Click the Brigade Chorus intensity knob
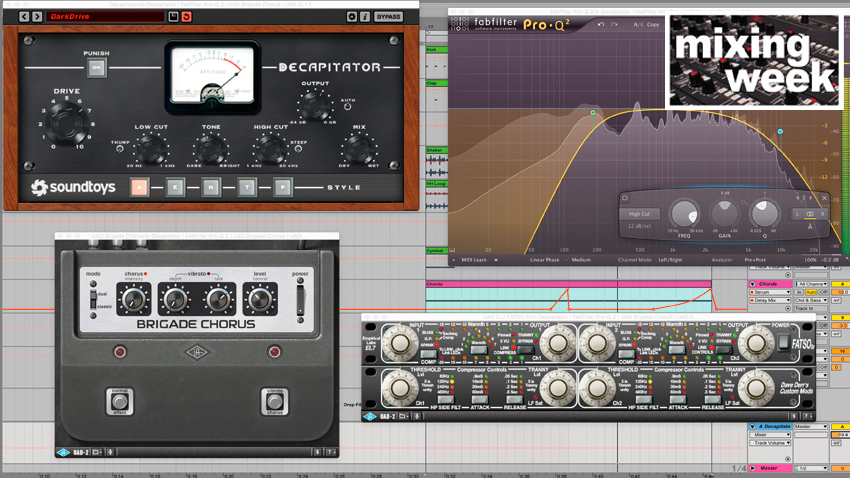This screenshot has width=850, height=478. coord(134,299)
